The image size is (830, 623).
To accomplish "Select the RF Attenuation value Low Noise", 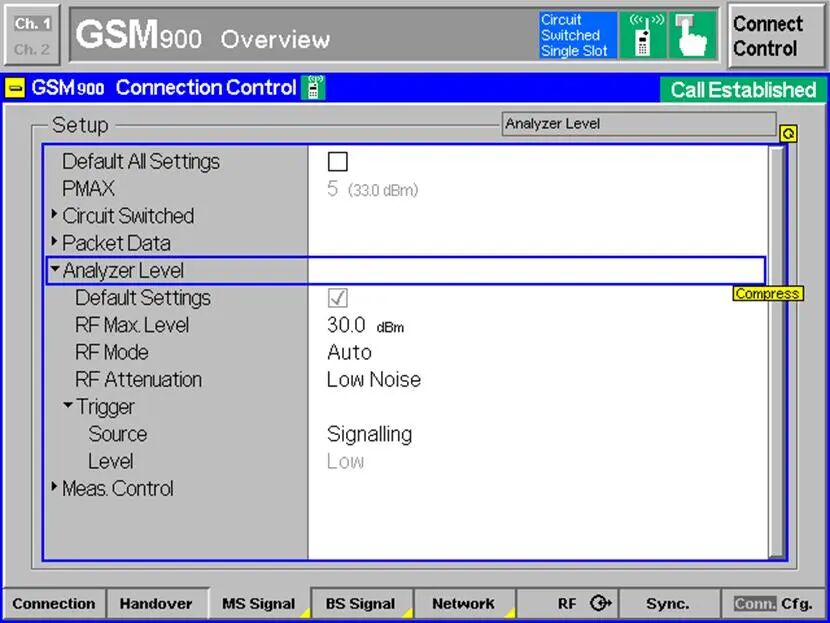I will [374, 380].
